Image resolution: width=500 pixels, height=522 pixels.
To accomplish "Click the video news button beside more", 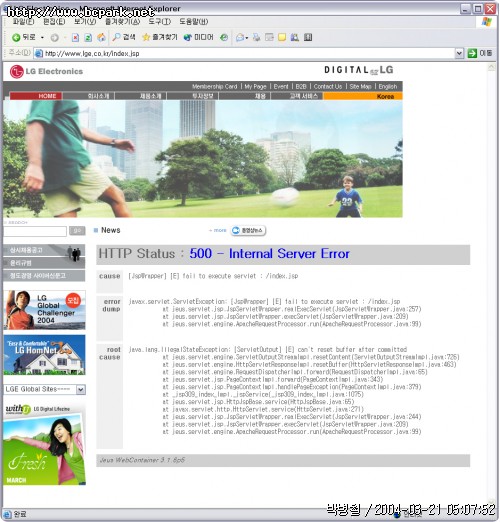I will [x=248, y=230].
